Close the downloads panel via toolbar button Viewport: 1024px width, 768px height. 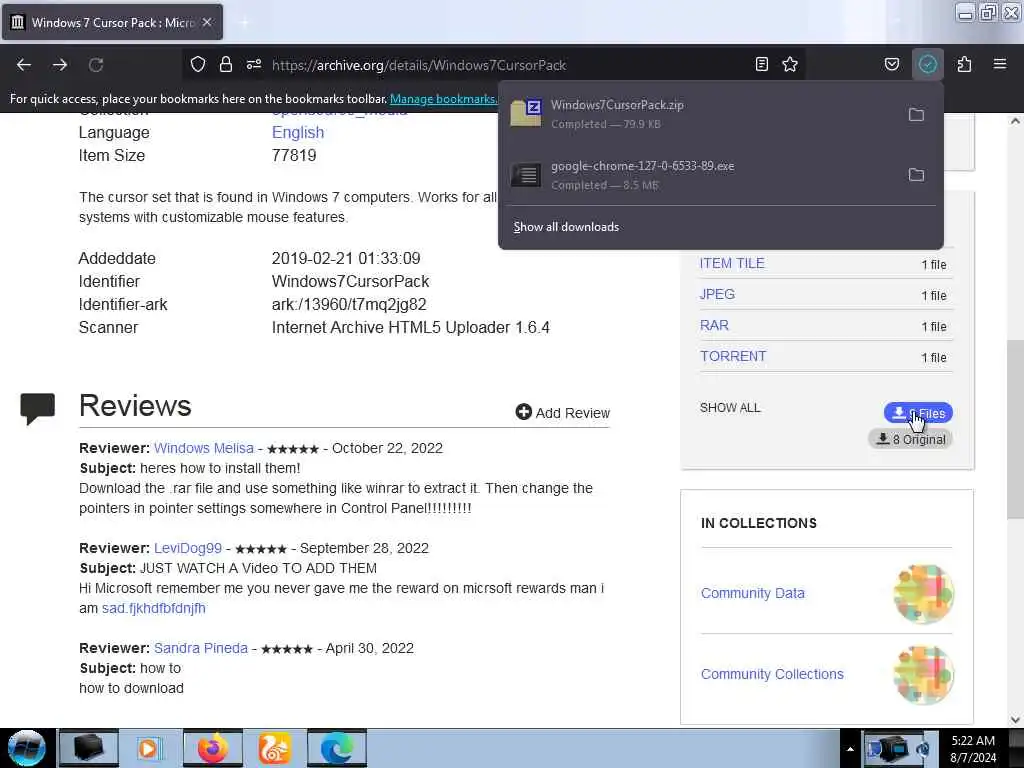[x=928, y=64]
